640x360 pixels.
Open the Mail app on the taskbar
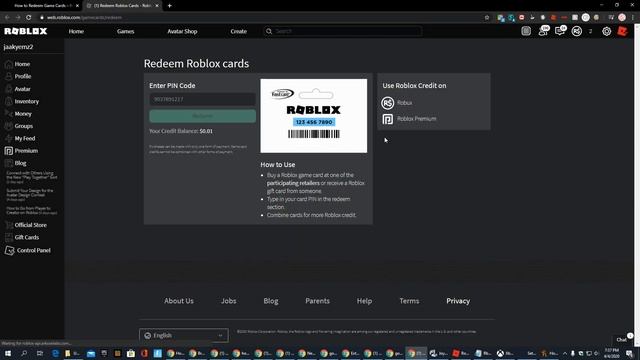pos(91,353)
